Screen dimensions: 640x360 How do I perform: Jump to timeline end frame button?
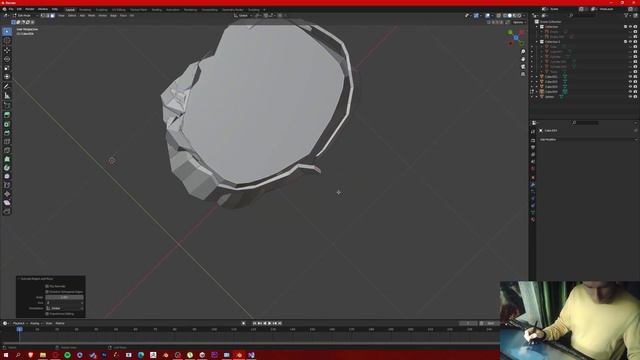[x=280, y=323]
